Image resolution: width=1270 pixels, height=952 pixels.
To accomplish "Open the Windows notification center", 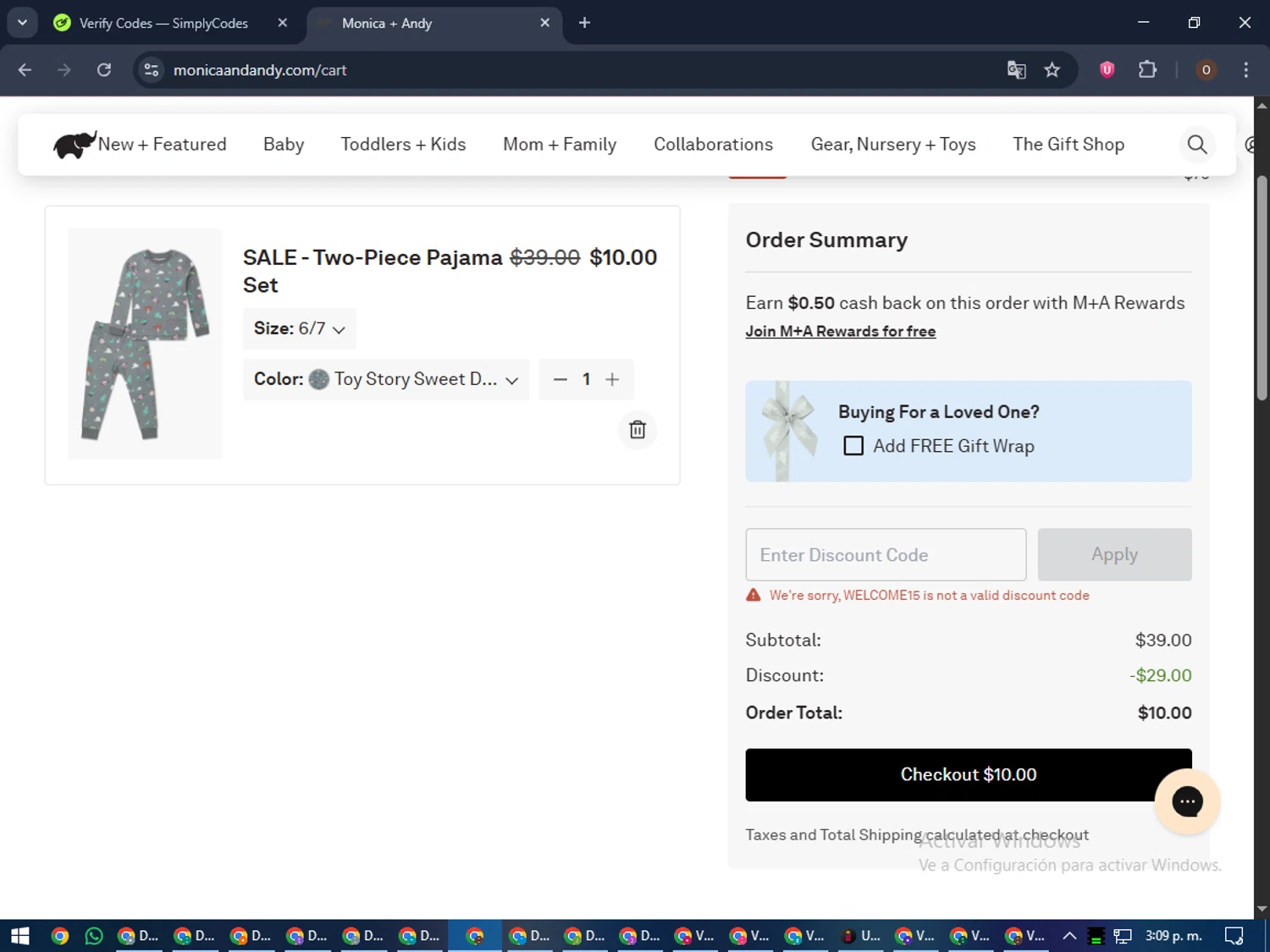I will 1234,936.
